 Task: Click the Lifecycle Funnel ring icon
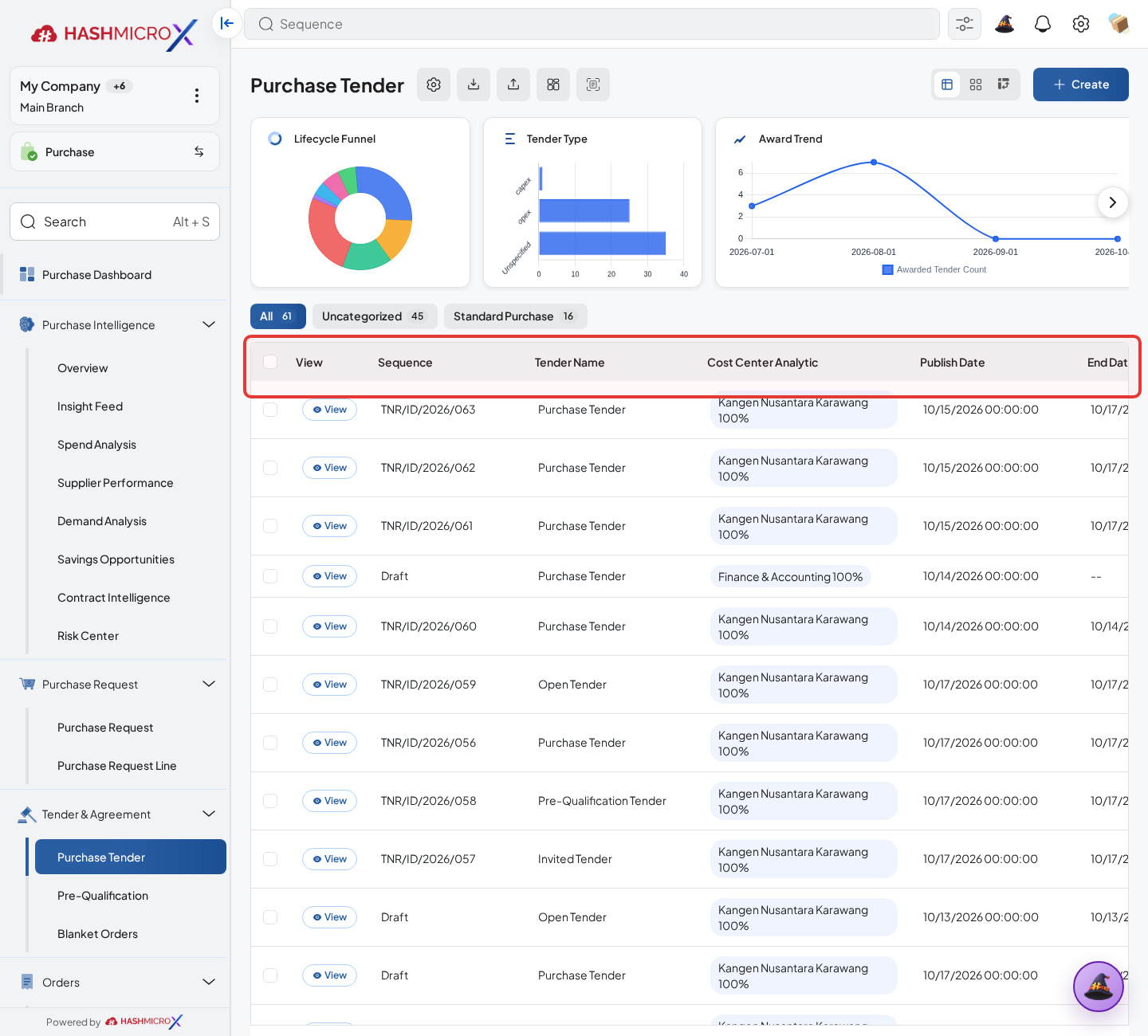click(275, 139)
